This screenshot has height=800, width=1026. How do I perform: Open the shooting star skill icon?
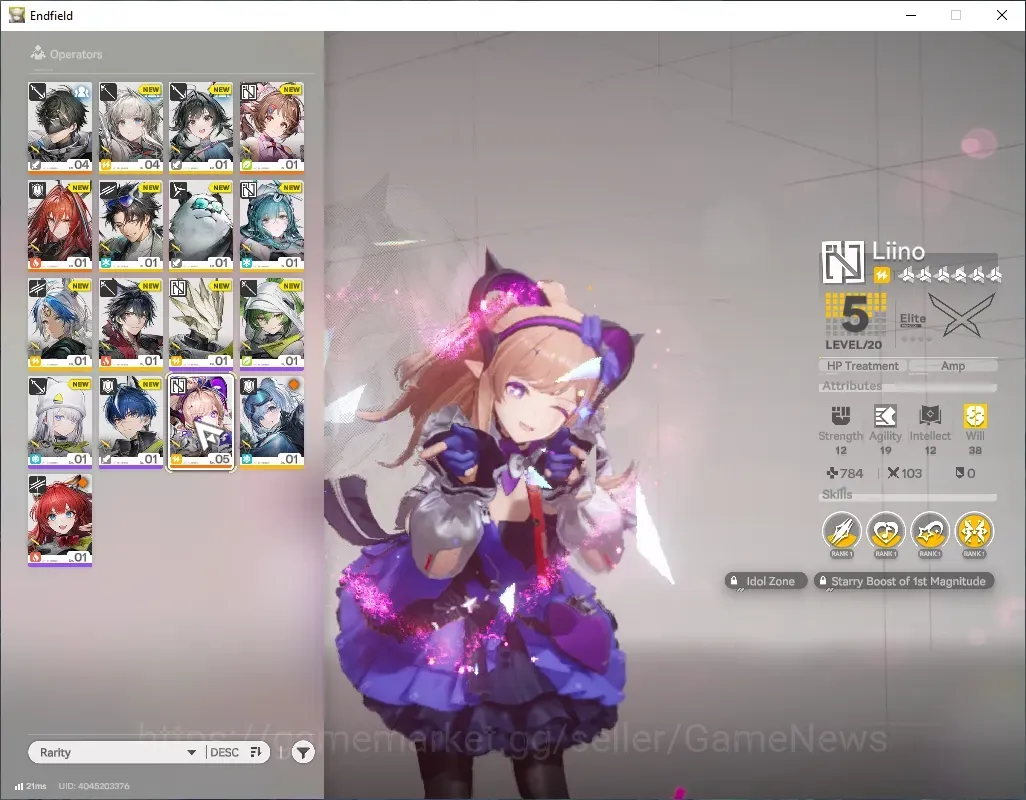pyautogui.click(x=930, y=530)
